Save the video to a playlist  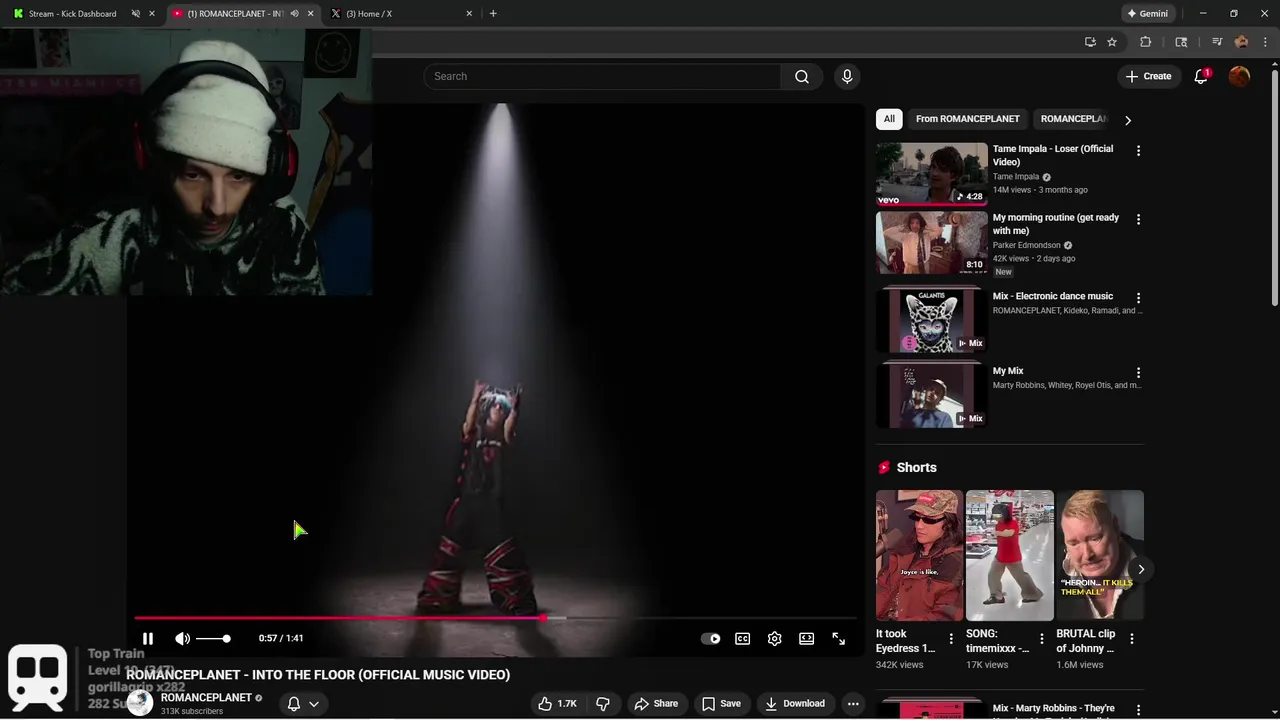click(x=721, y=704)
